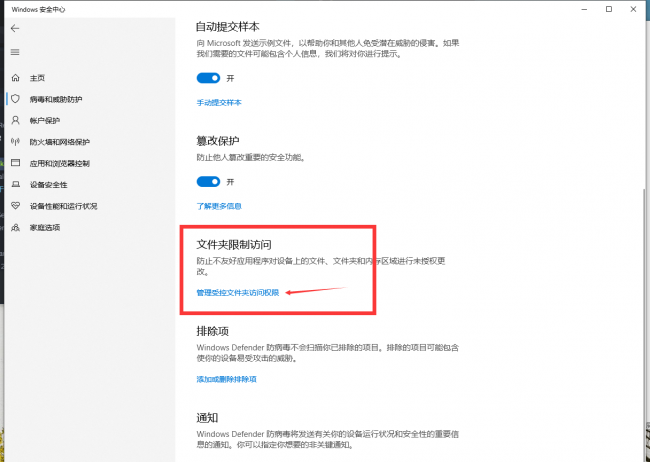Viewport: 650px width, 462px height.
Task: Open 设备性能和运行状况
Action: coord(63,206)
